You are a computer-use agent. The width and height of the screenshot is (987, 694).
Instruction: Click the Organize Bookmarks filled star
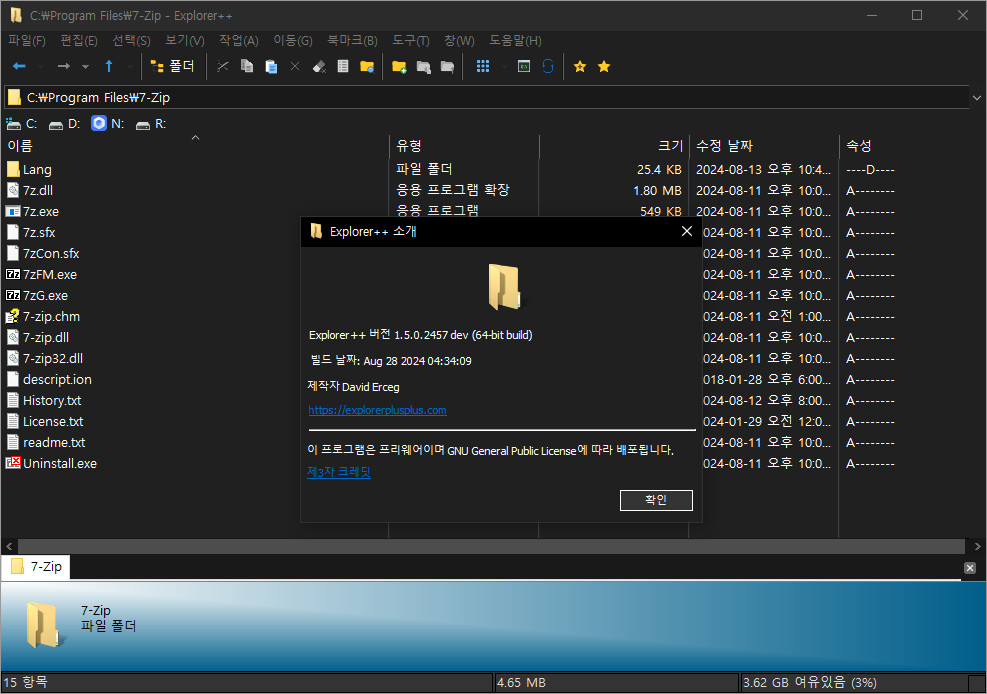click(604, 66)
